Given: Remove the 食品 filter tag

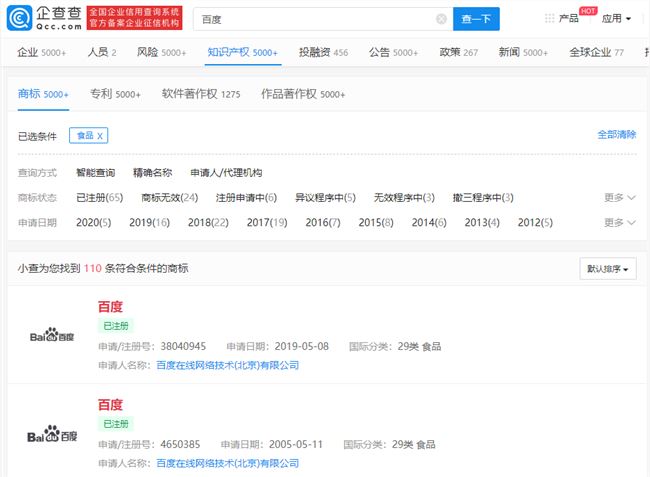Looking at the screenshot, I should point(100,136).
